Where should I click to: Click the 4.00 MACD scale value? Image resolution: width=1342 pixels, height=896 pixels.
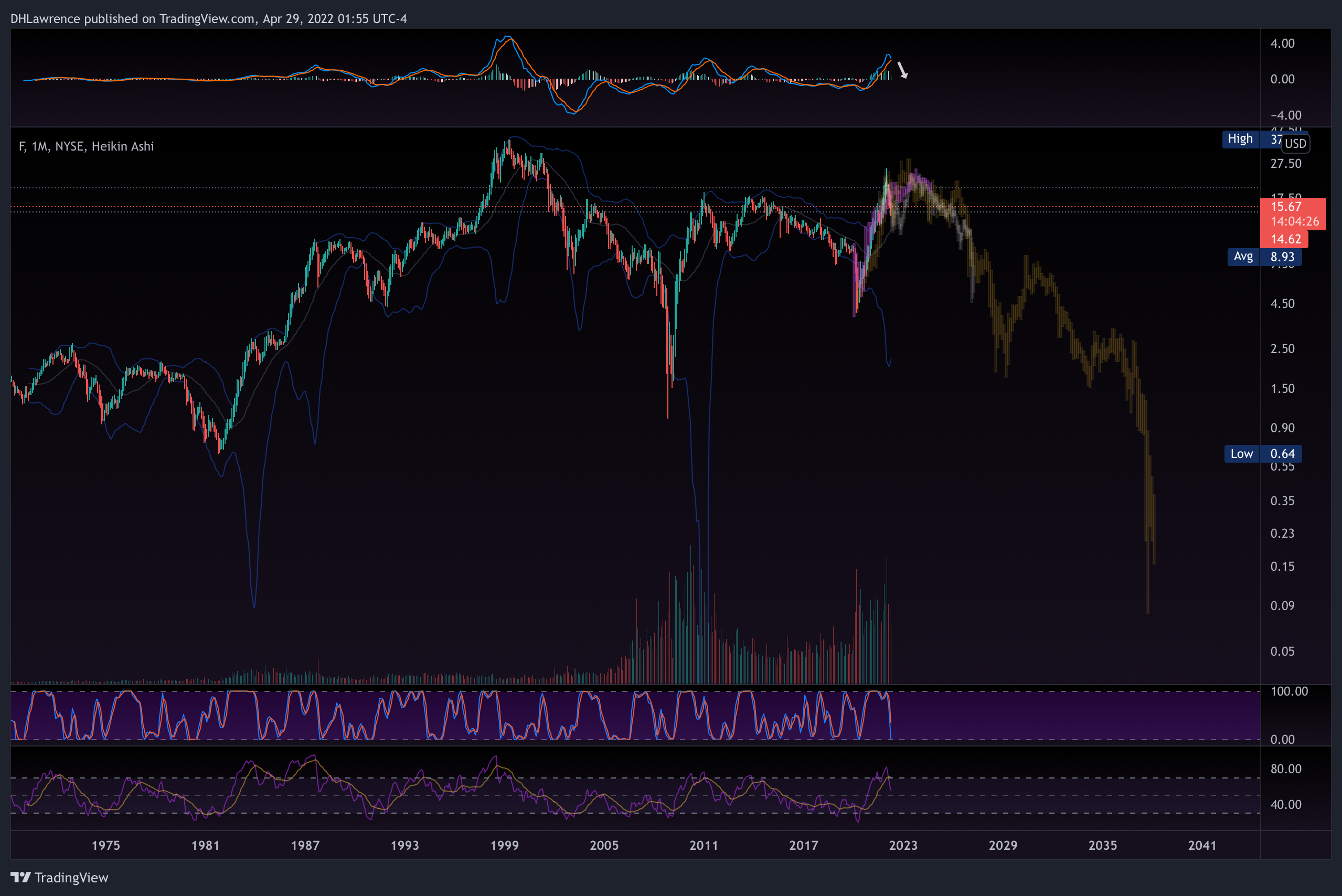[1282, 44]
